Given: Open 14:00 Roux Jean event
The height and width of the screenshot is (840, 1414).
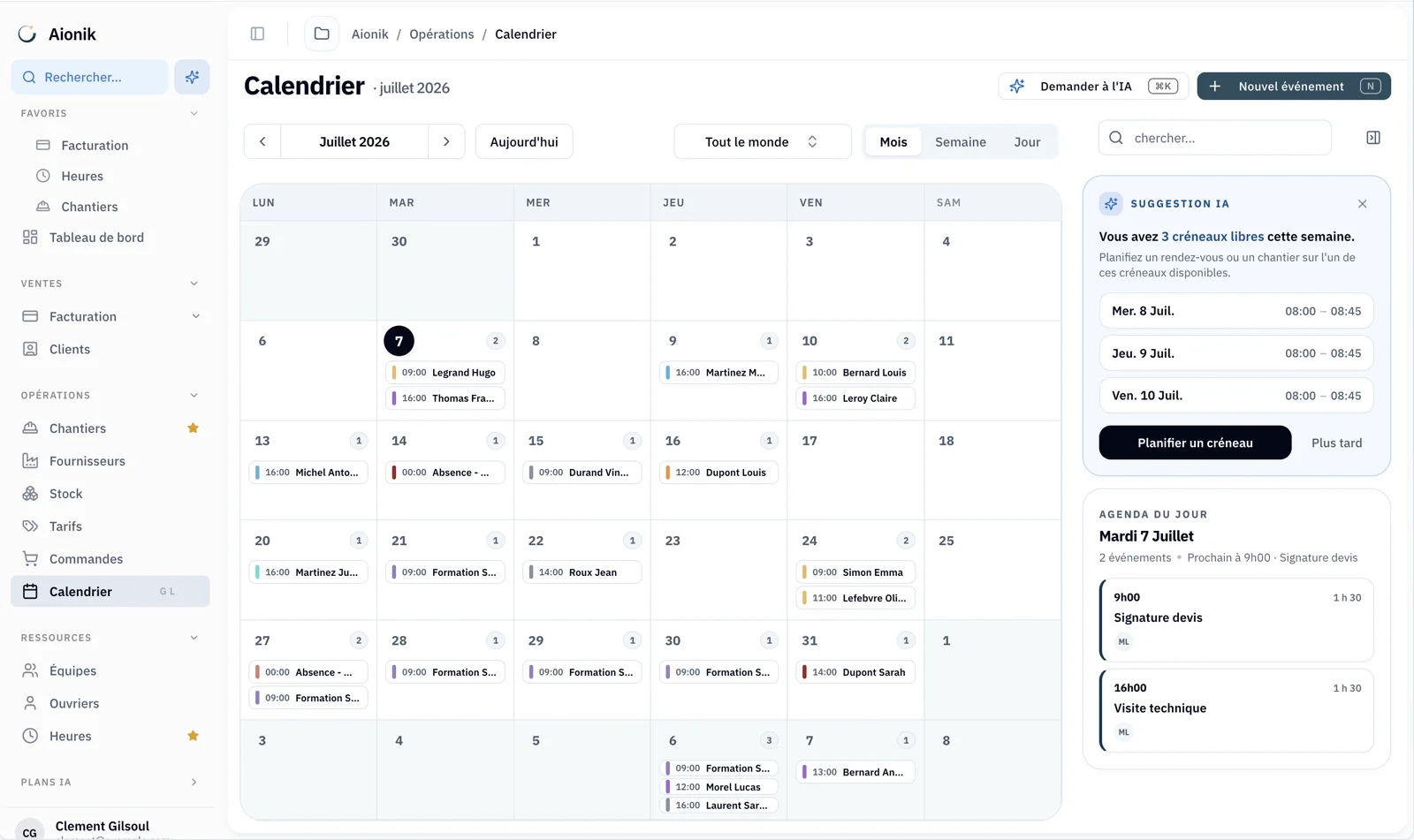Looking at the screenshot, I should pyautogui.click(x=582, y=572).
